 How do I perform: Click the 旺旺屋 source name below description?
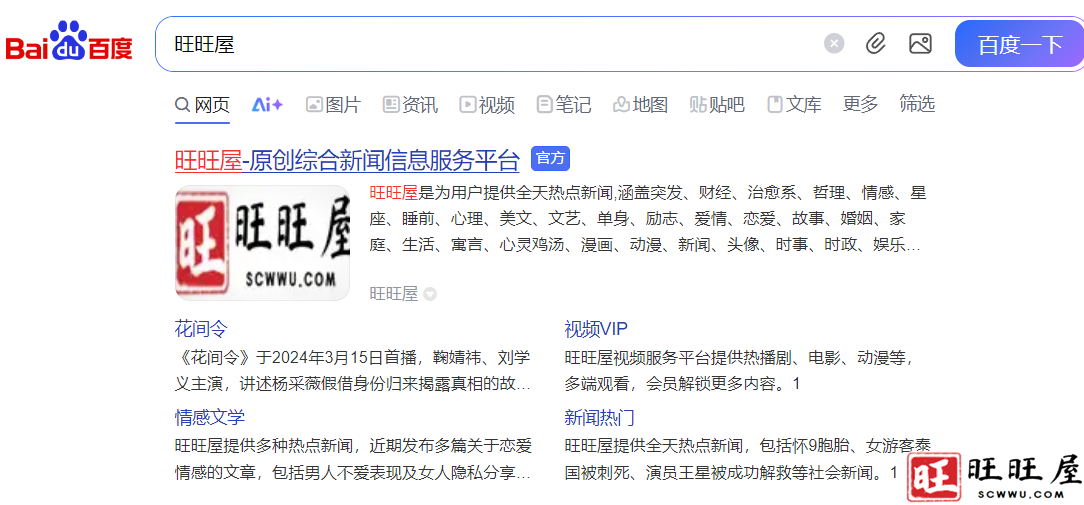pyautogui.click(x=394, y=294)
